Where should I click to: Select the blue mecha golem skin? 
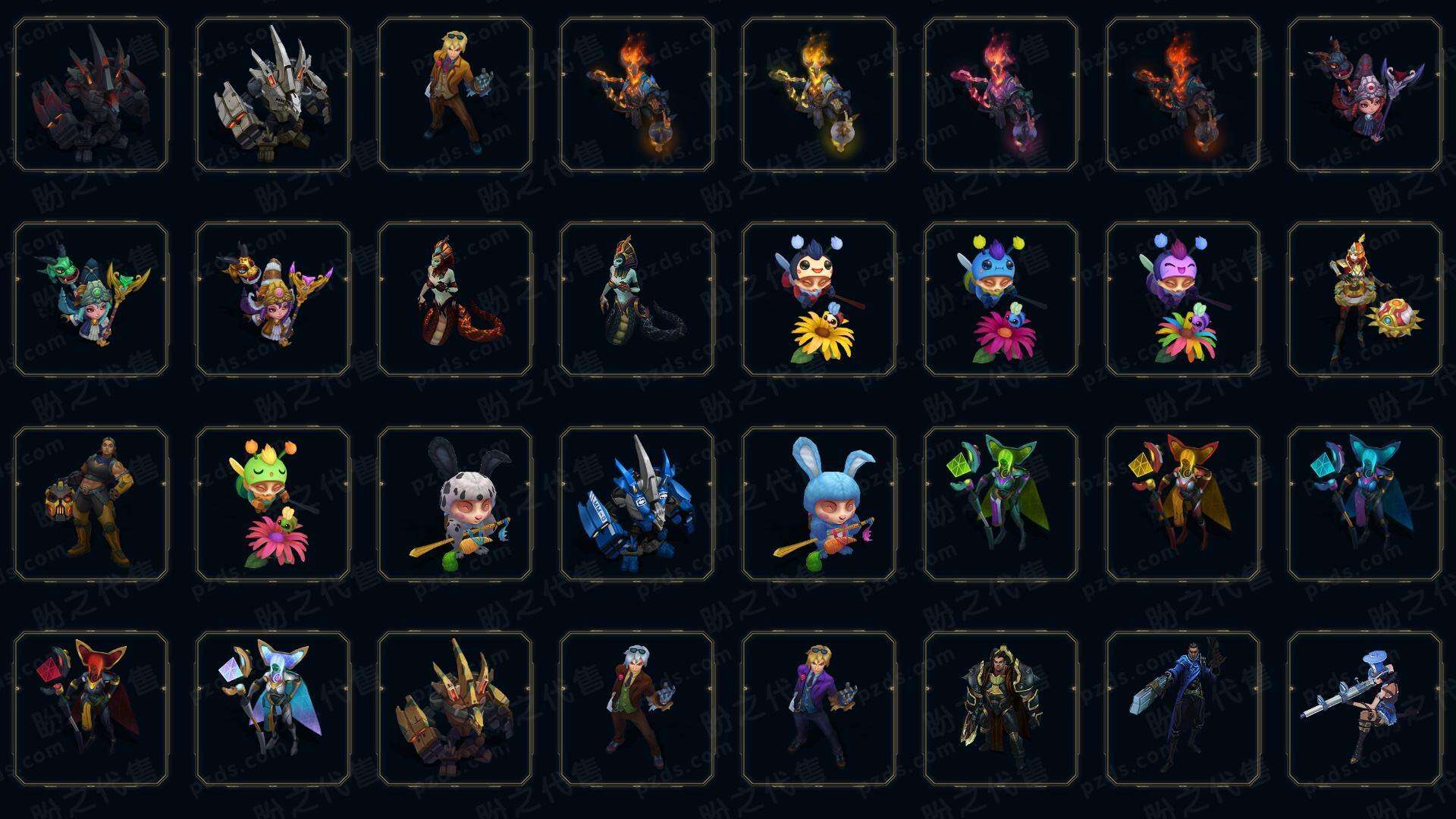[637, 504]
